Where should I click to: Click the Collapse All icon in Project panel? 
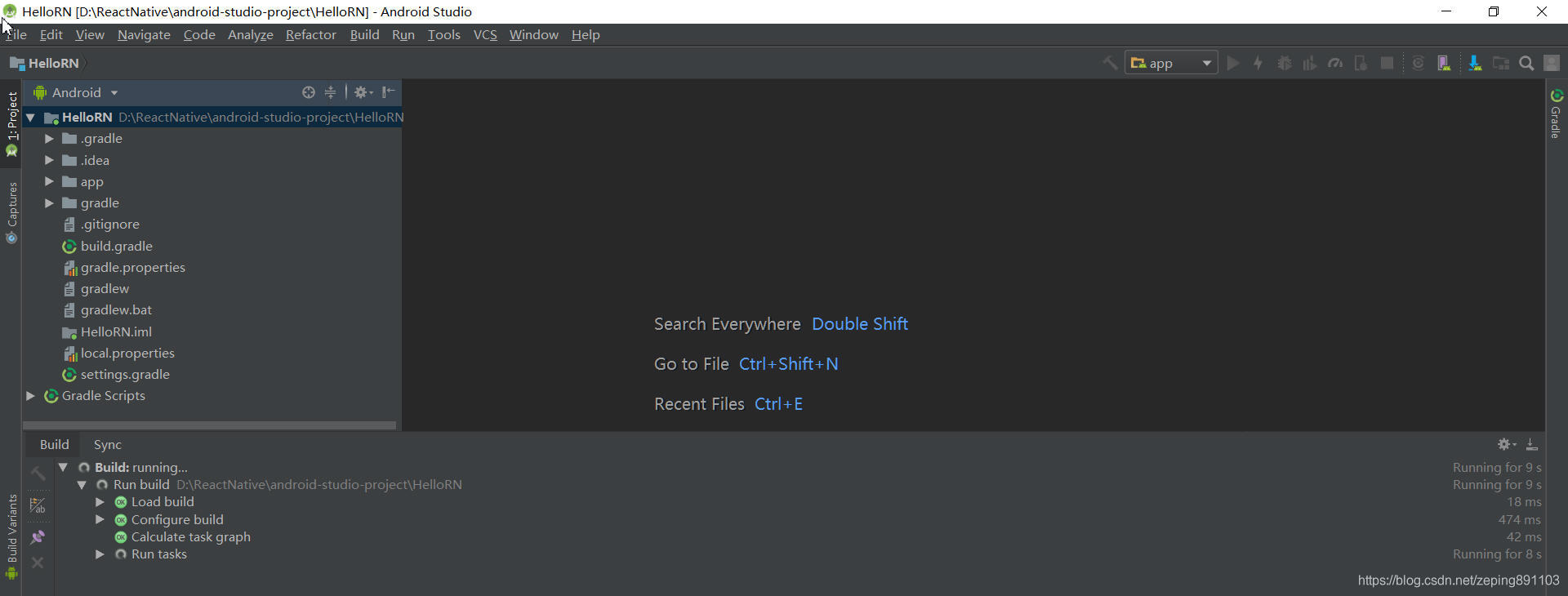point(330,92)
